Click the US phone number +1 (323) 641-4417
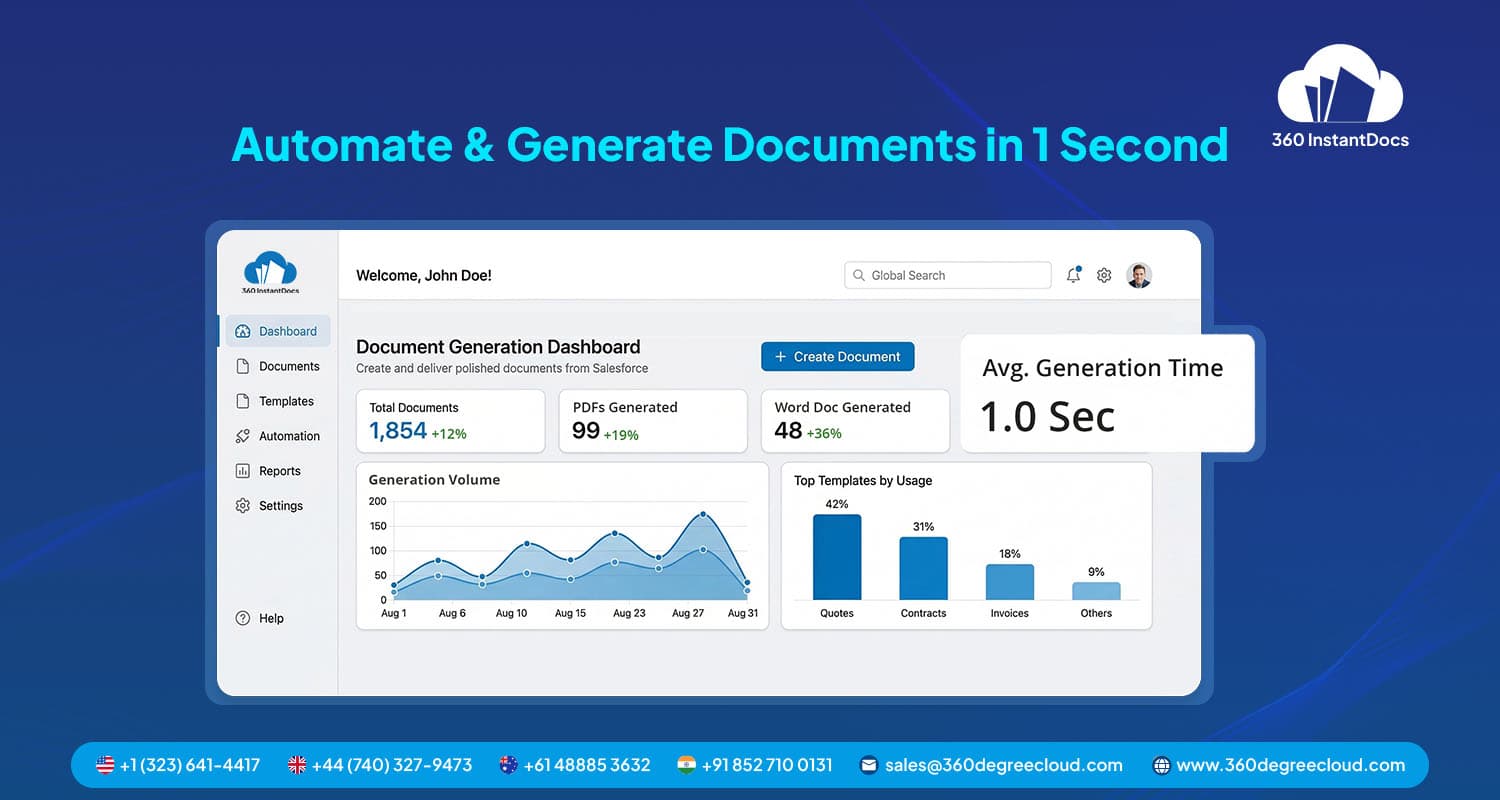This screenshot has height=800, width=1500. (x=189, y=765)
